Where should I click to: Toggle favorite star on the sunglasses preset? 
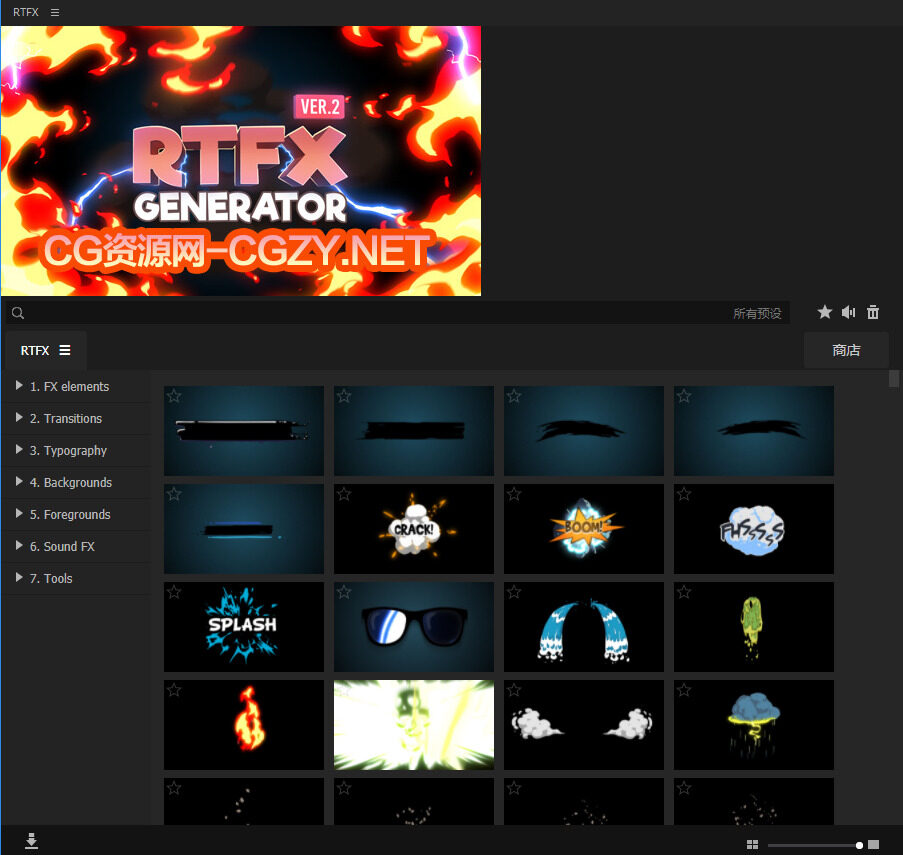pos(344,592)
